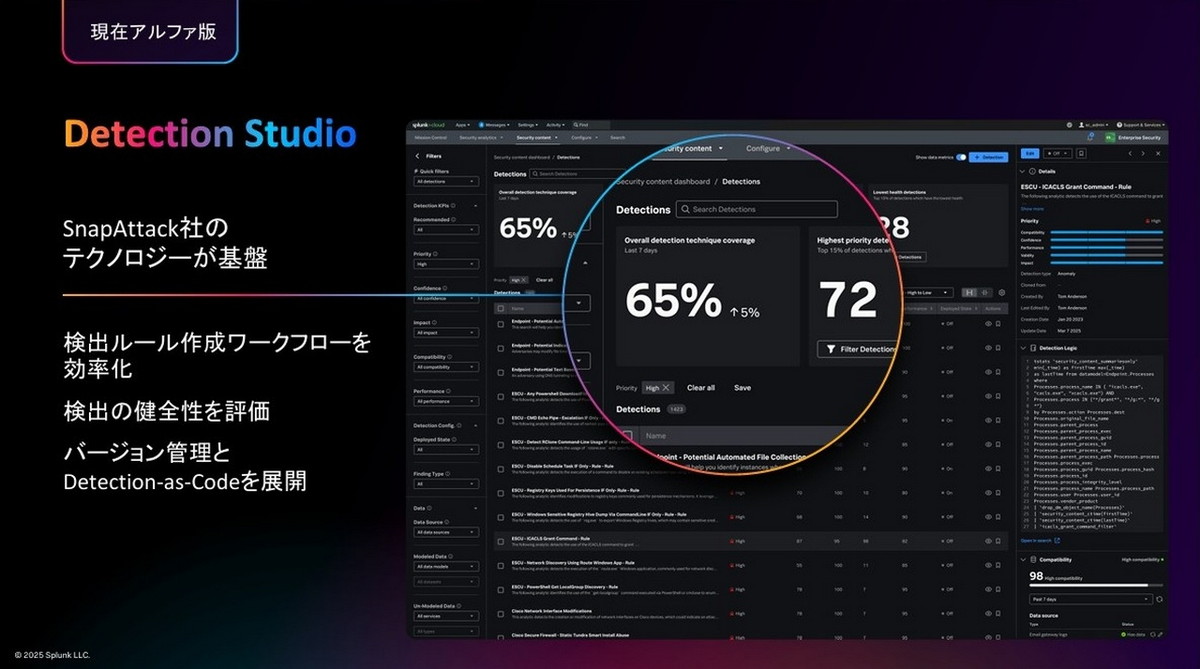This screenshot has height=669, width=1200.
Task: Click eye icon for ESCU - Detect RClone row
Action: pos(988,442)
